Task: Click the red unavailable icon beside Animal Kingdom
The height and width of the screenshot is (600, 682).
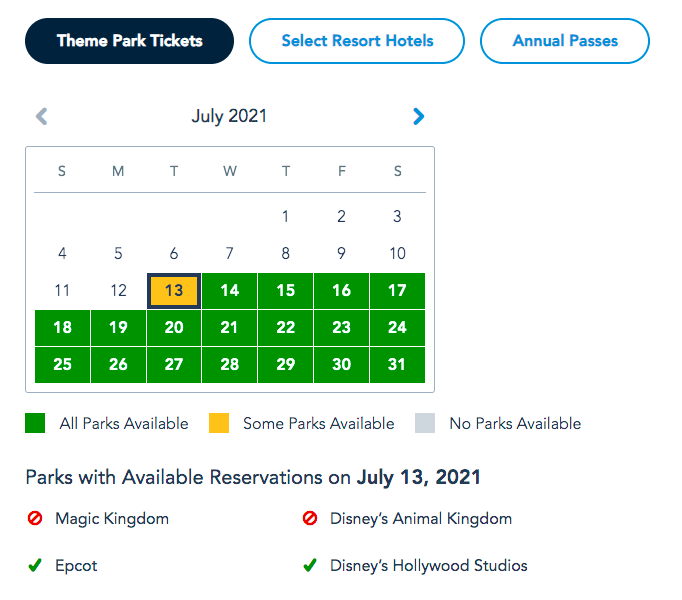Action: pyautogui.click(x=310, y=518)
